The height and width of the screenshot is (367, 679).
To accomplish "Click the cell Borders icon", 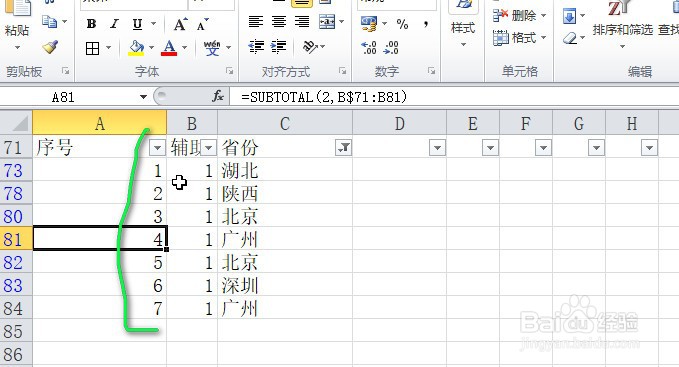I will pyautogui.click(x=92, y=48).
